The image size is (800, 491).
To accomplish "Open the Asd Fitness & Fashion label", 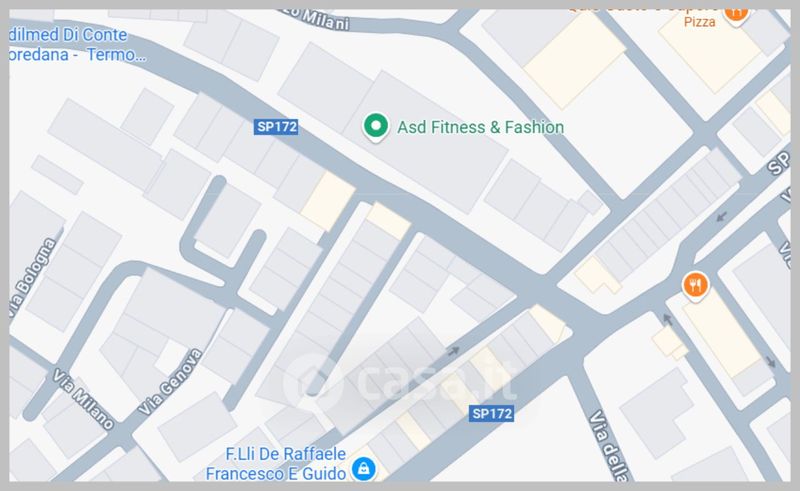I will click(x=480, y=127).
